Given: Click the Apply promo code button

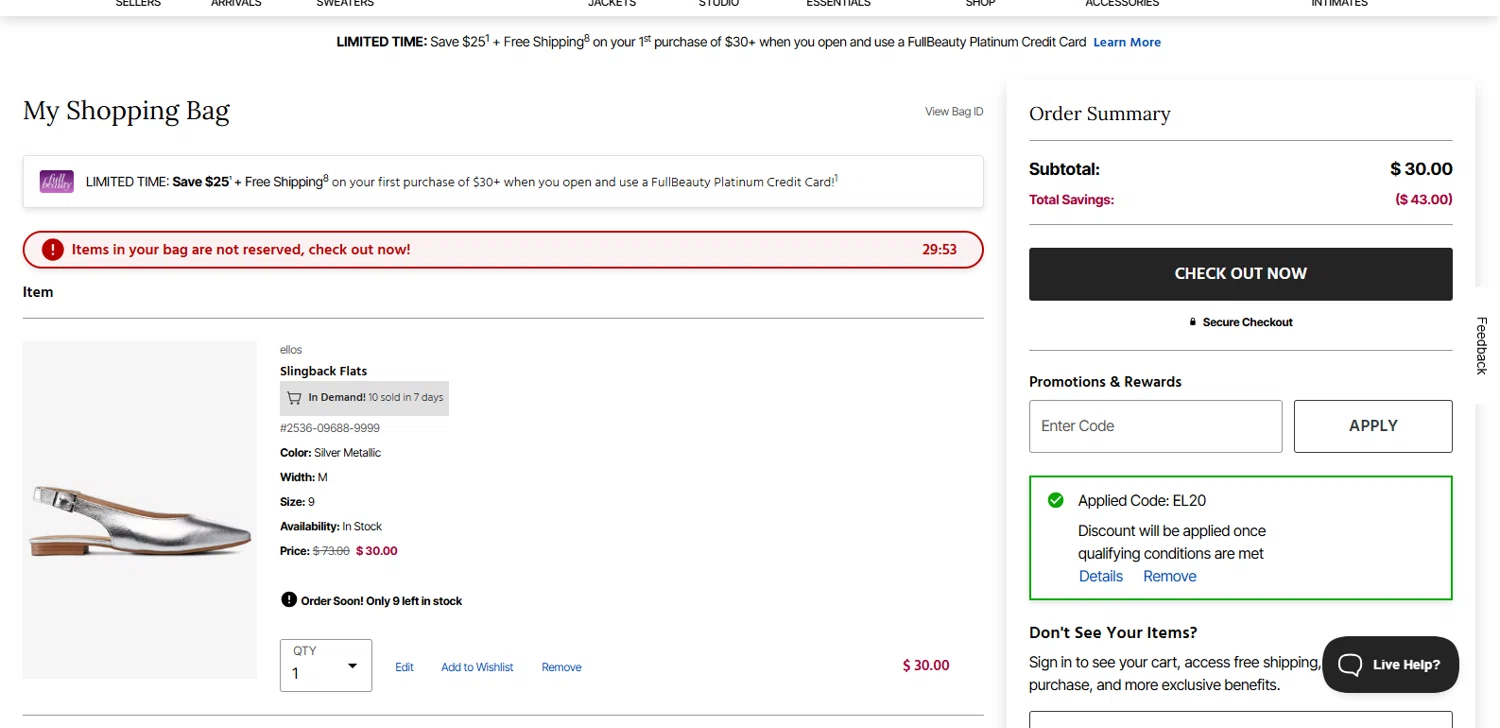Looking at the screenshot, I should [1372, 426].
